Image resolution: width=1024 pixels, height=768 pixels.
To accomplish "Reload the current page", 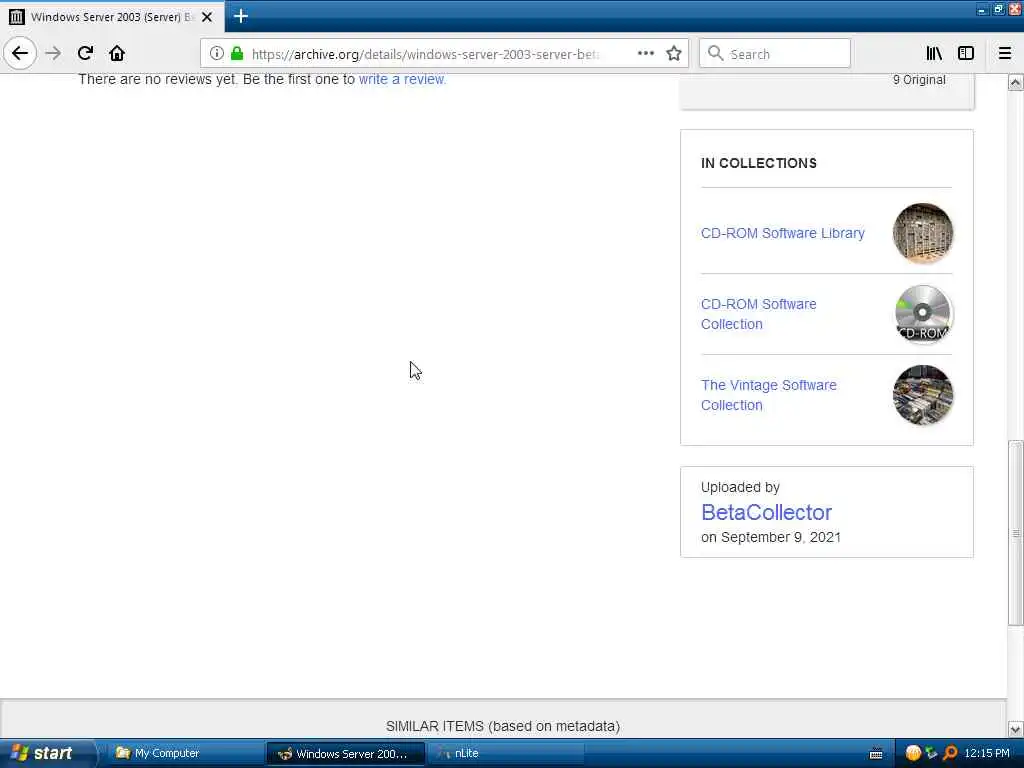I will [85, 54].
